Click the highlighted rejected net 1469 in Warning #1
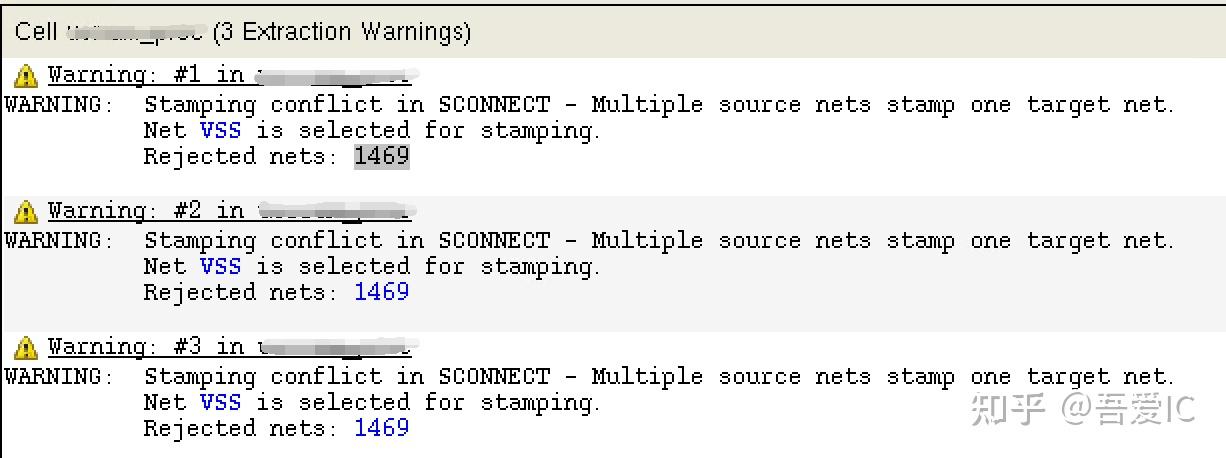 click(x=381, y=156)
